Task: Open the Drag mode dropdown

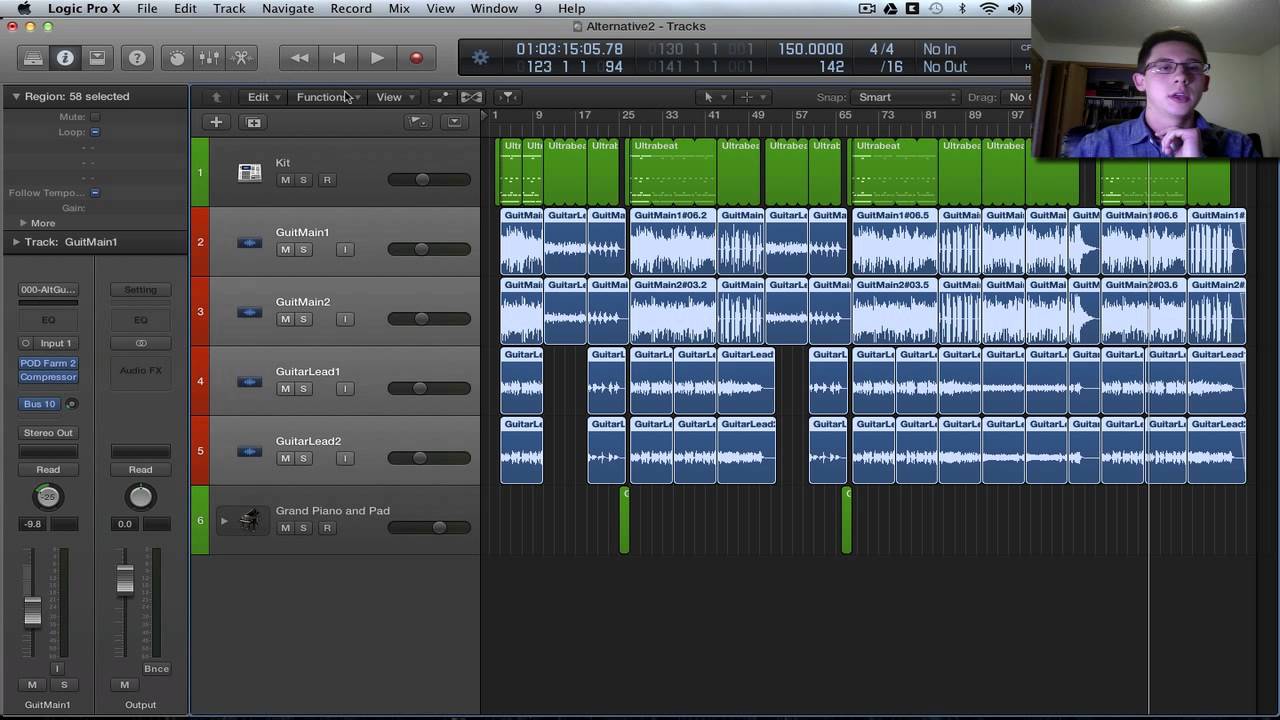Action: pos(1018,97)
